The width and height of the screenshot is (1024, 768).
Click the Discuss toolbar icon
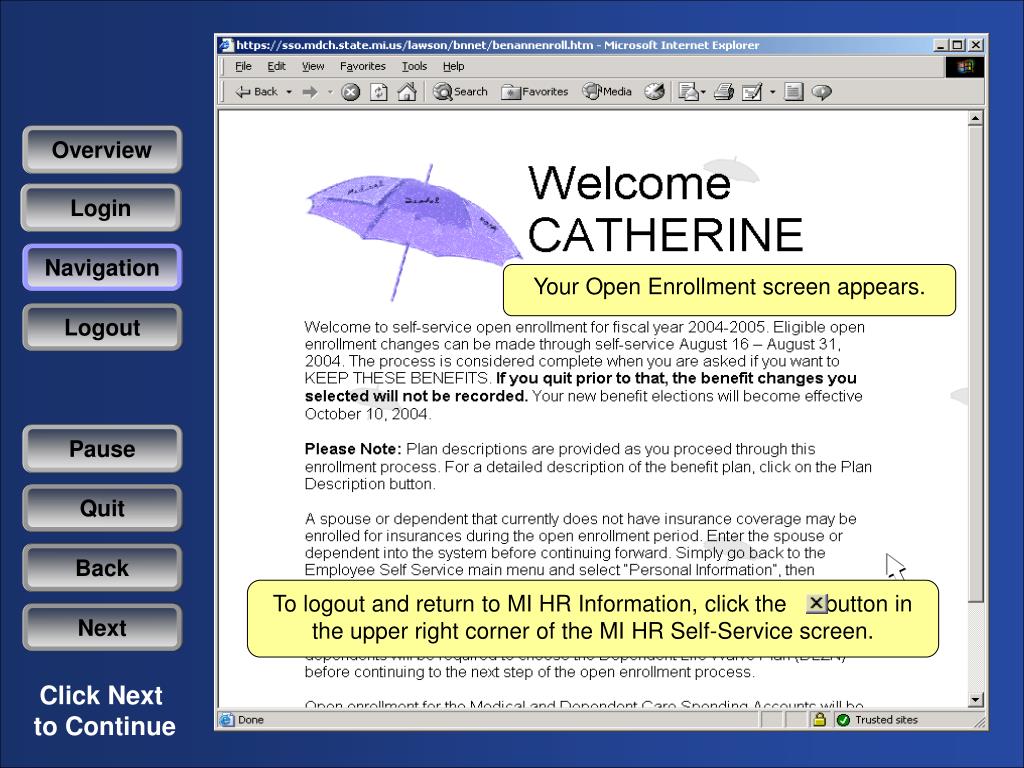[x=793, y=92]
